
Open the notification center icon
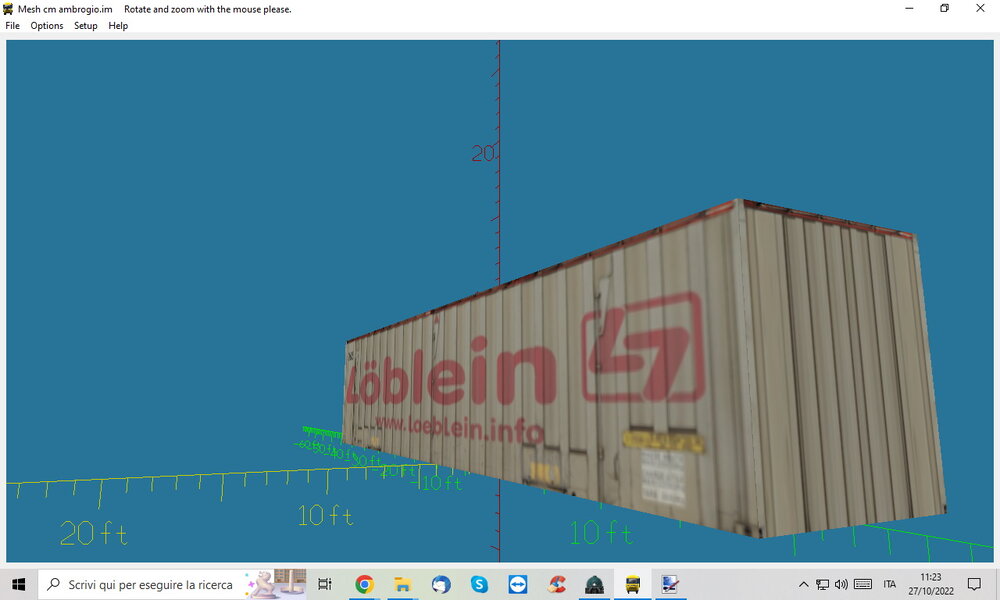tap(974, 584)
